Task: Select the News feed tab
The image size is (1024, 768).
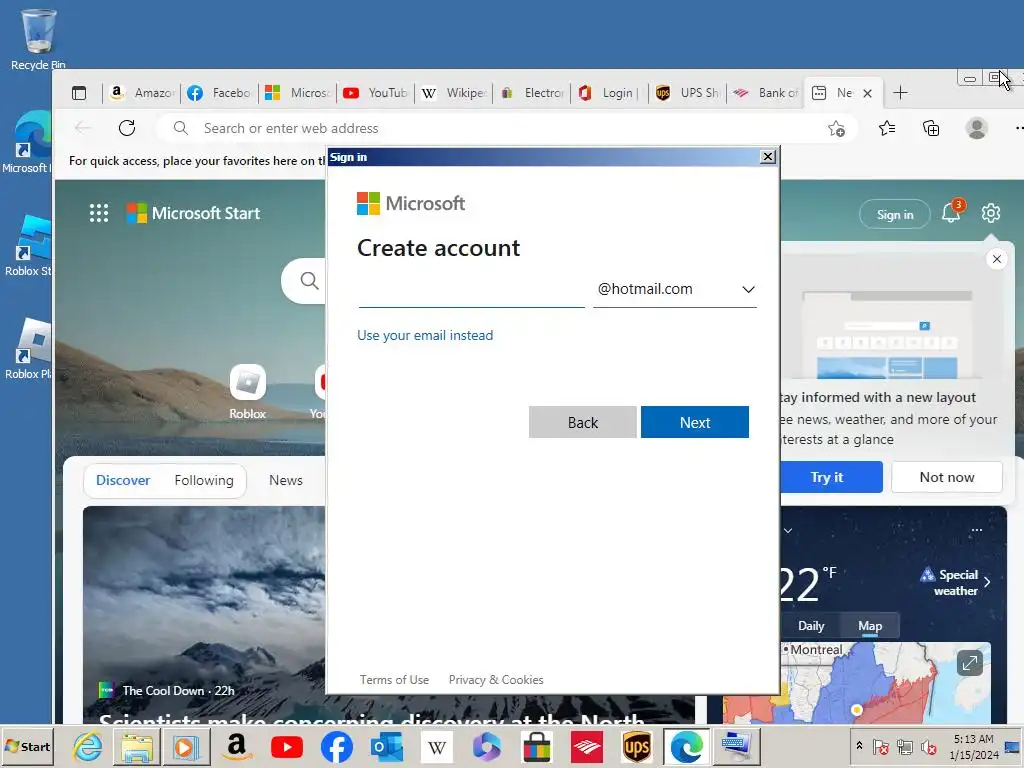Action: [285, 480]
